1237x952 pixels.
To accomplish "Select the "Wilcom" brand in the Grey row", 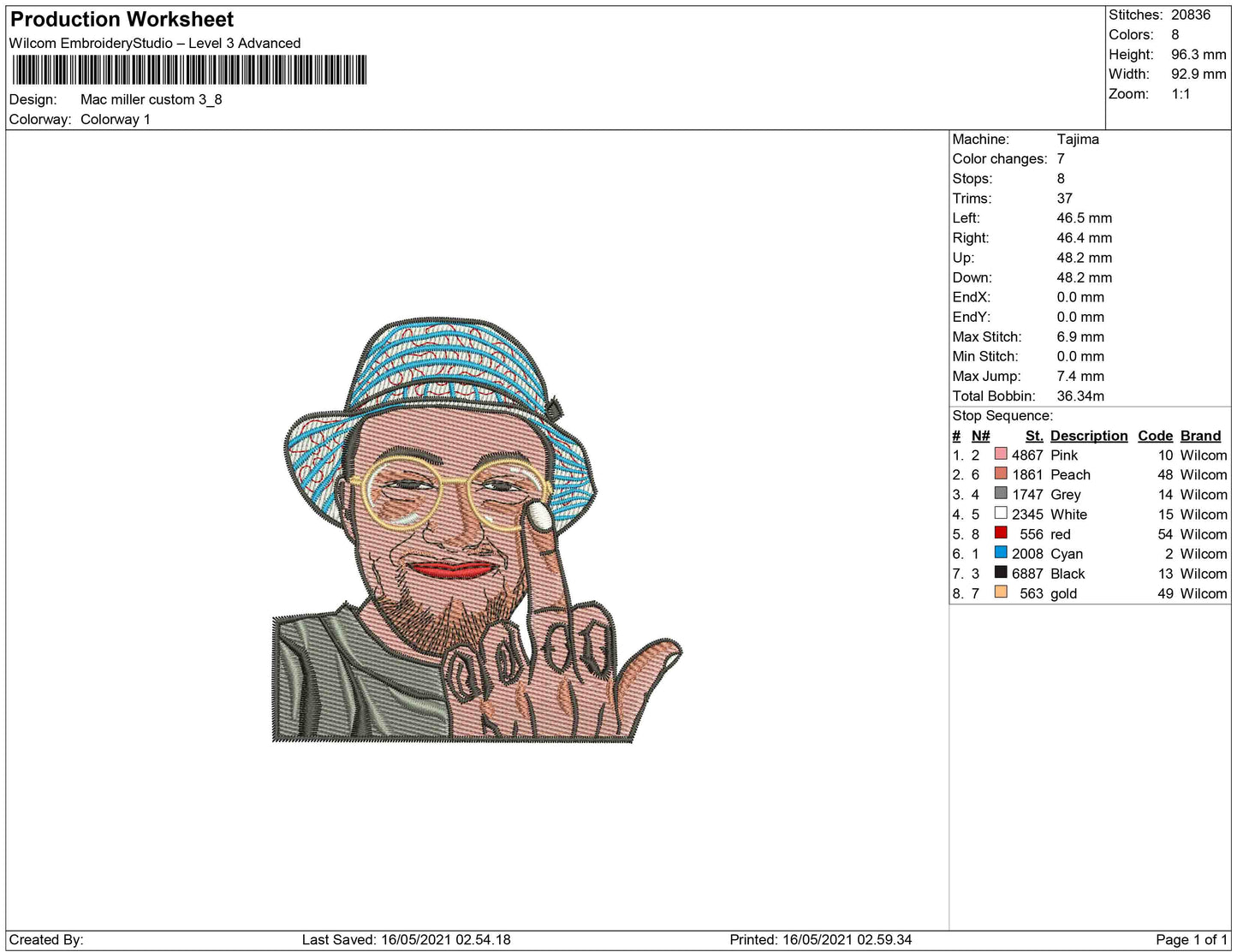I will pos(1204,494).
